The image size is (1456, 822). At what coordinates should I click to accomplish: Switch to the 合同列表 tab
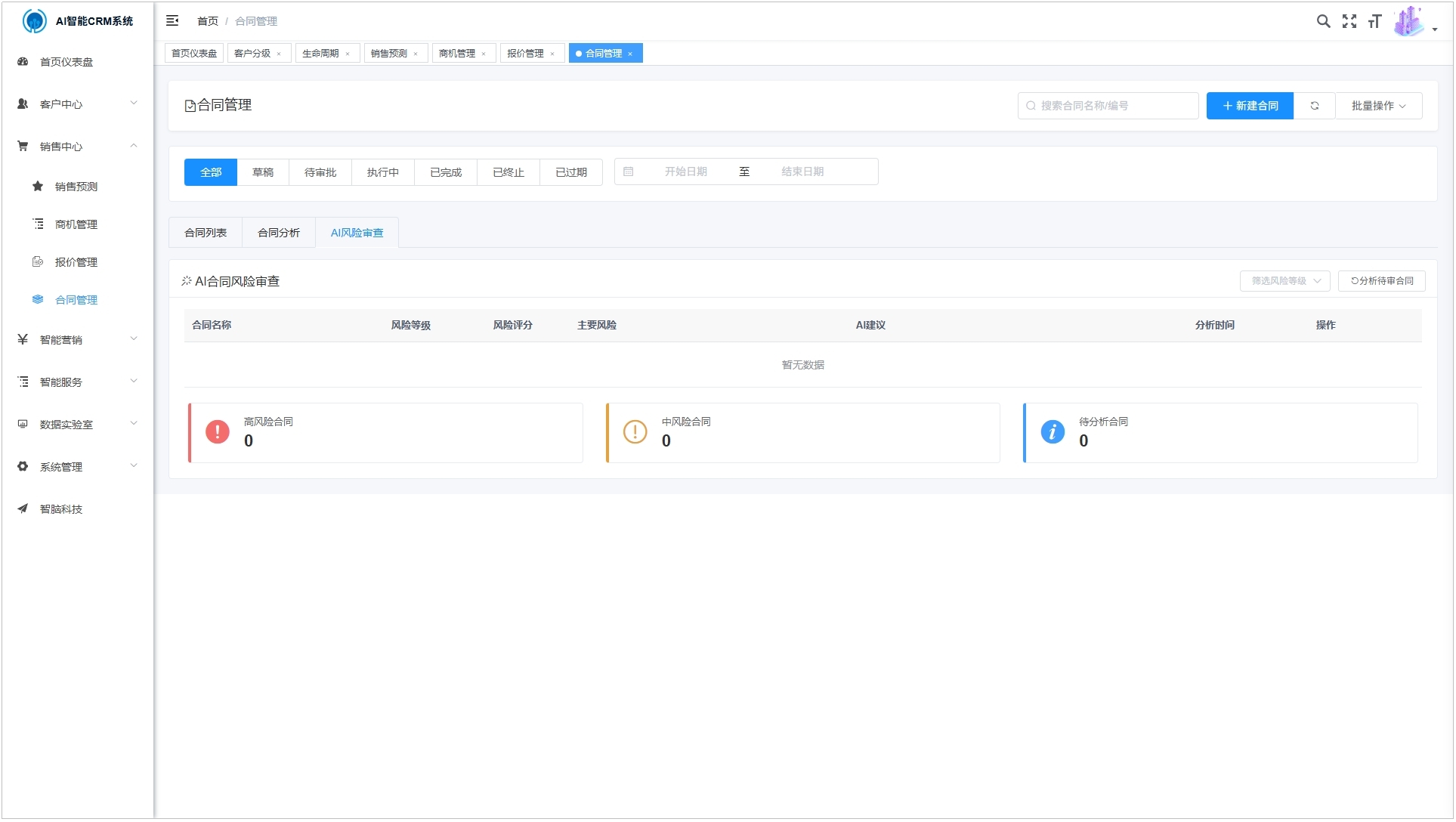tap(206, 233)
